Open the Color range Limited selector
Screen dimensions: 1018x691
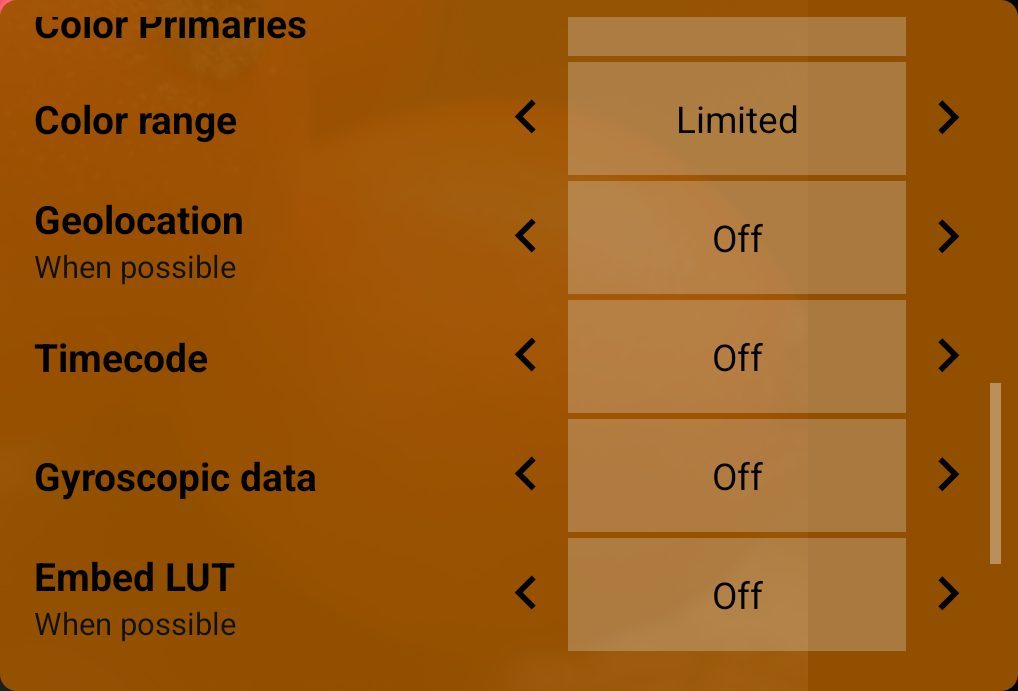coord(737,119)
